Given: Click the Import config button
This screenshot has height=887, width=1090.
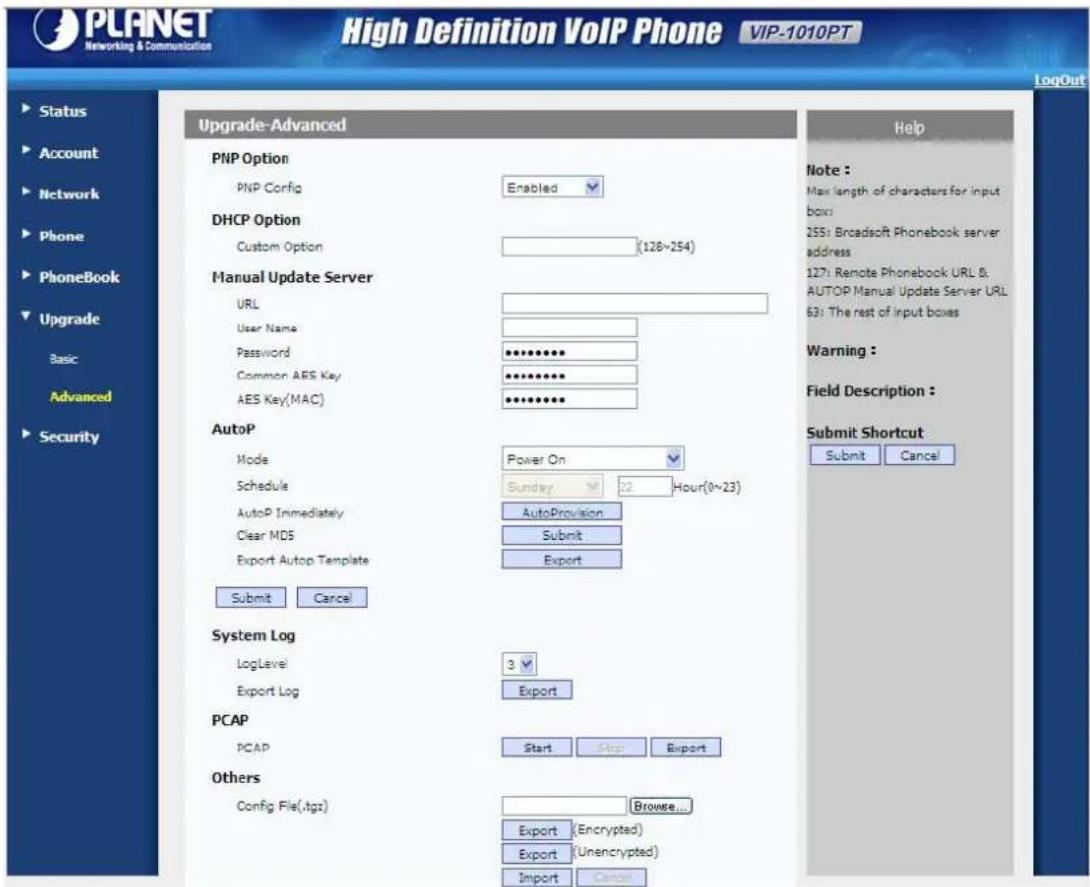Looking at the screenshot, I should tap(537, 878).
